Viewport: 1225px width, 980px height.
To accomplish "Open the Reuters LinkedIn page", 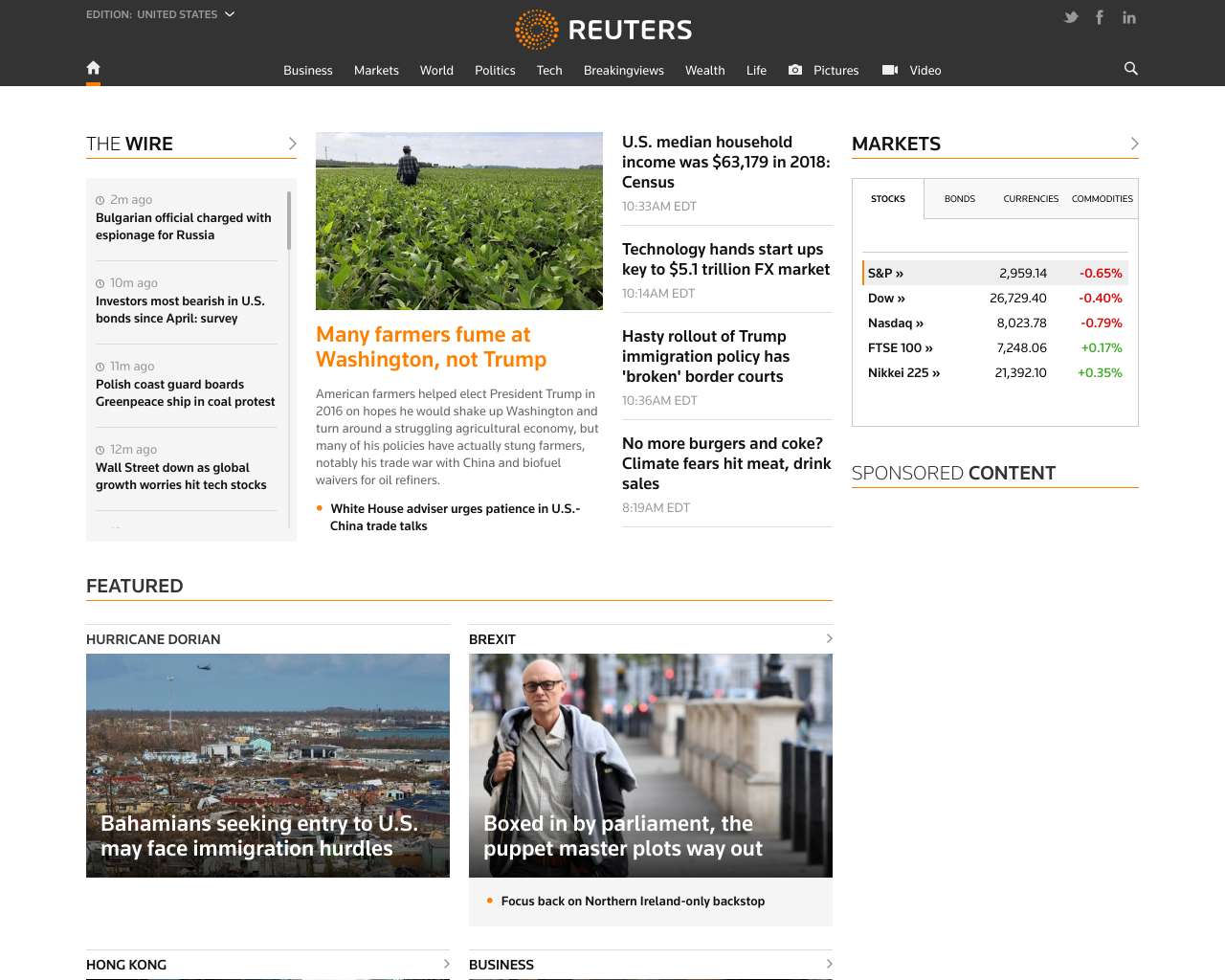I will click(1129, 17).
